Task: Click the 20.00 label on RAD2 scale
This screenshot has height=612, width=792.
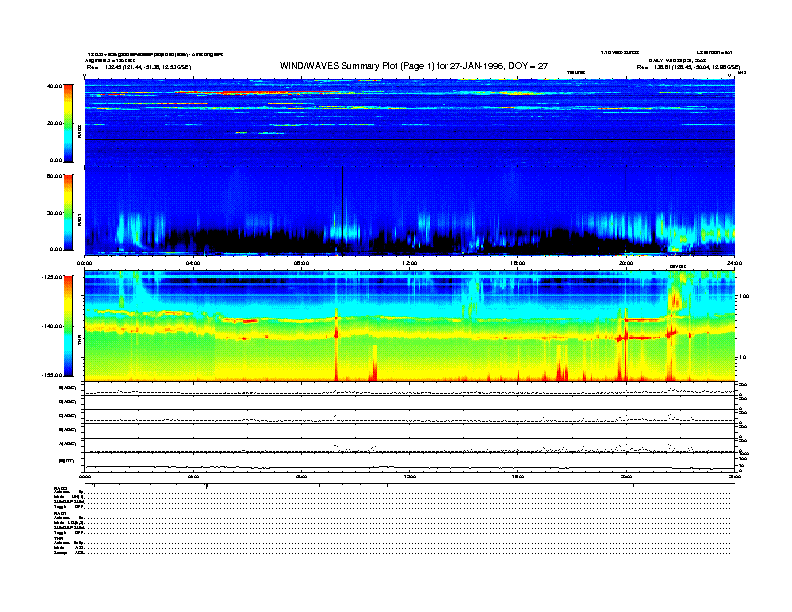Action: 54,123
